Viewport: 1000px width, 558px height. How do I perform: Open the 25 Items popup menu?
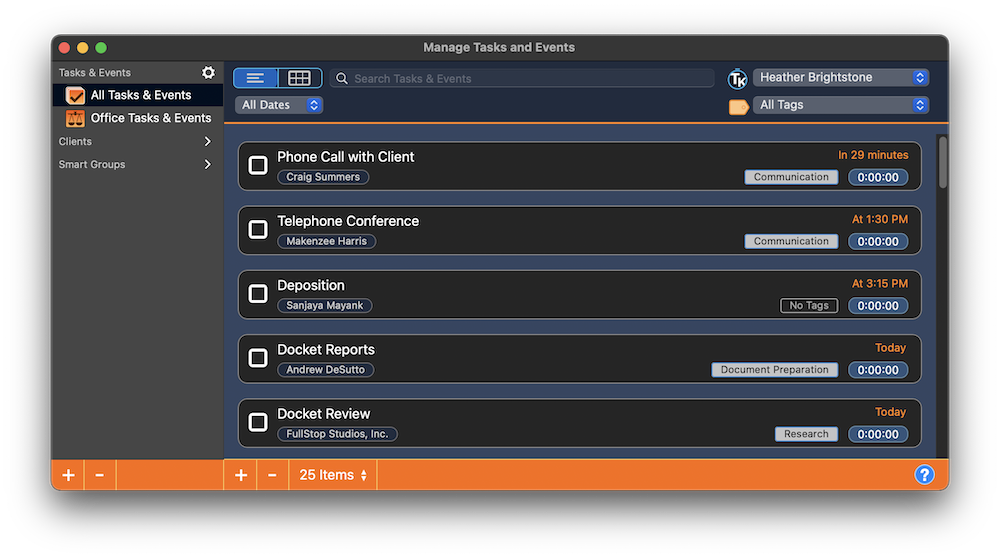pyautogui.click(x=333, y=475)
